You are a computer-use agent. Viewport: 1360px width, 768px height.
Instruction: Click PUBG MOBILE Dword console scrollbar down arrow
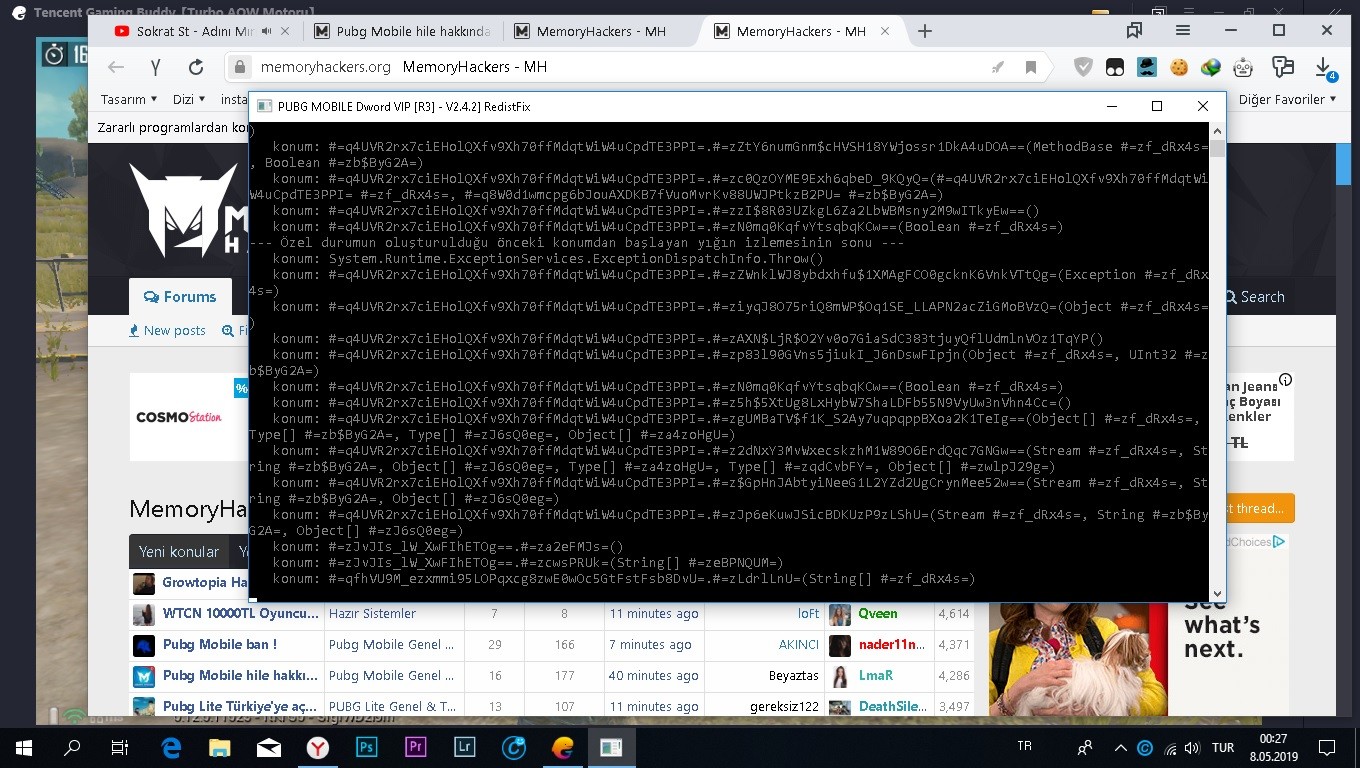coord(1217,593)
